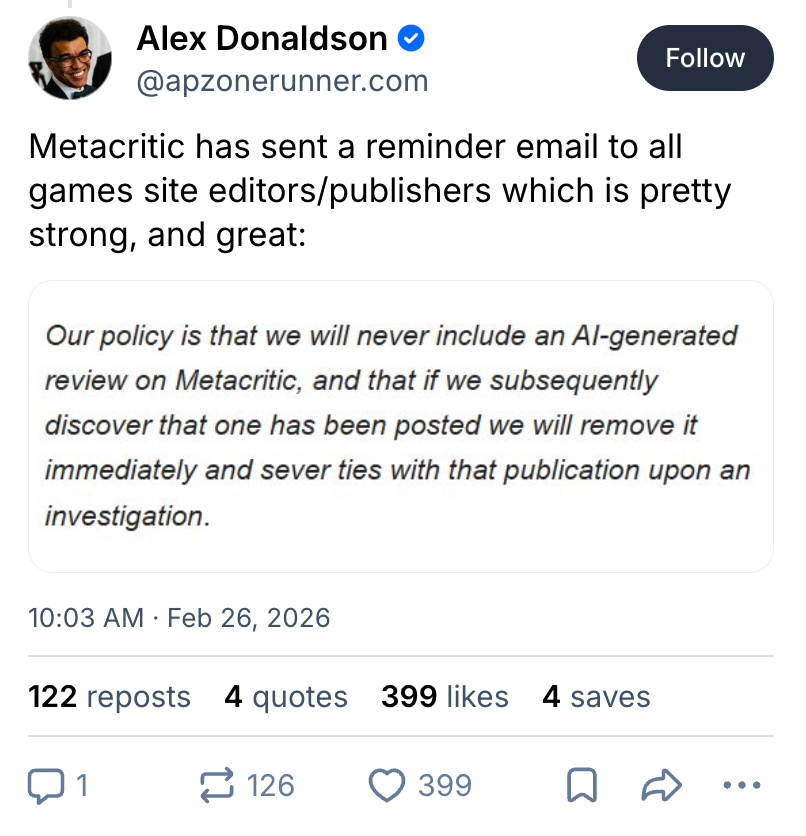This screenshot has width=806, height=836.
Task: Click the repost icon below the post
Action: click(x=215, y=786)
